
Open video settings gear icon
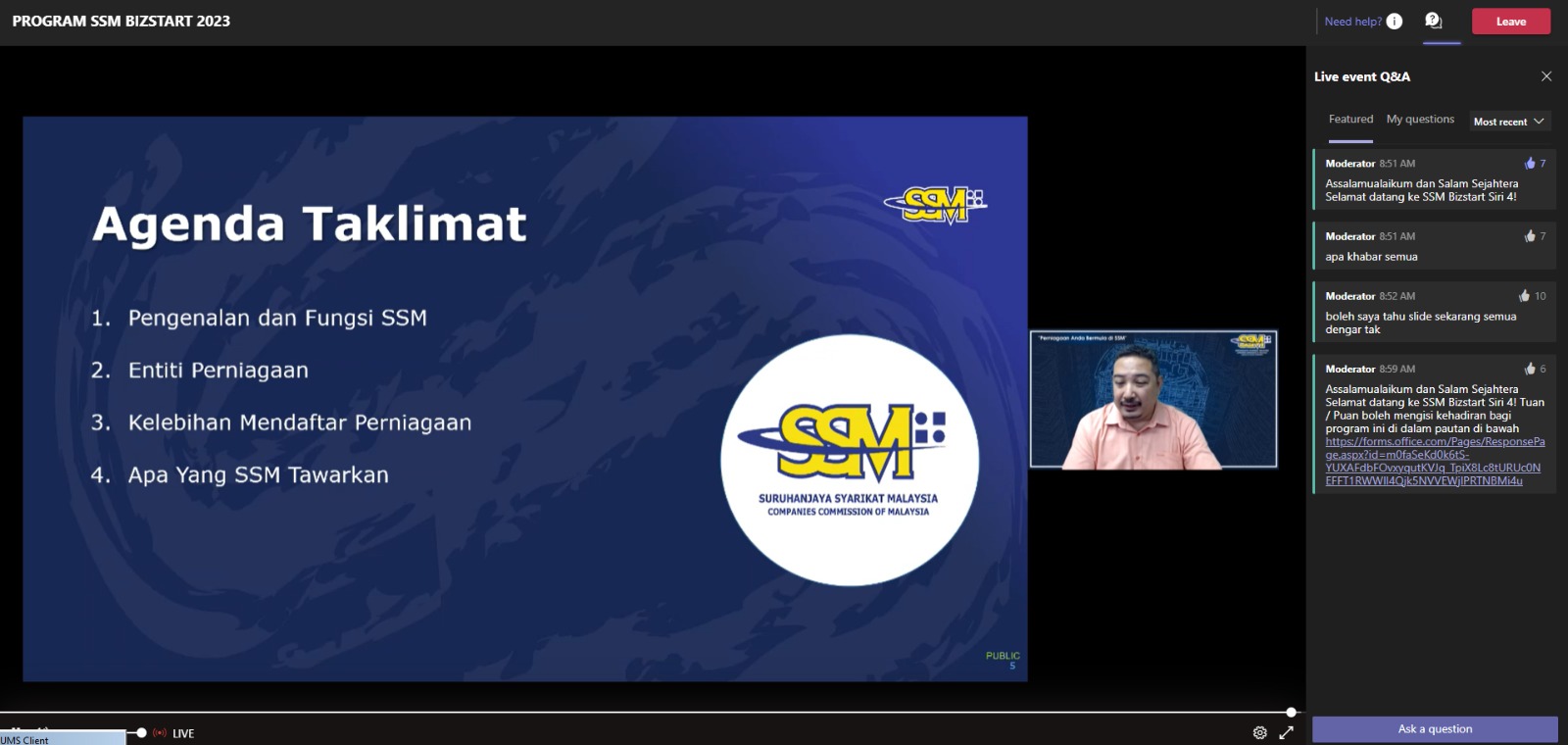(x=1260, y=732)
